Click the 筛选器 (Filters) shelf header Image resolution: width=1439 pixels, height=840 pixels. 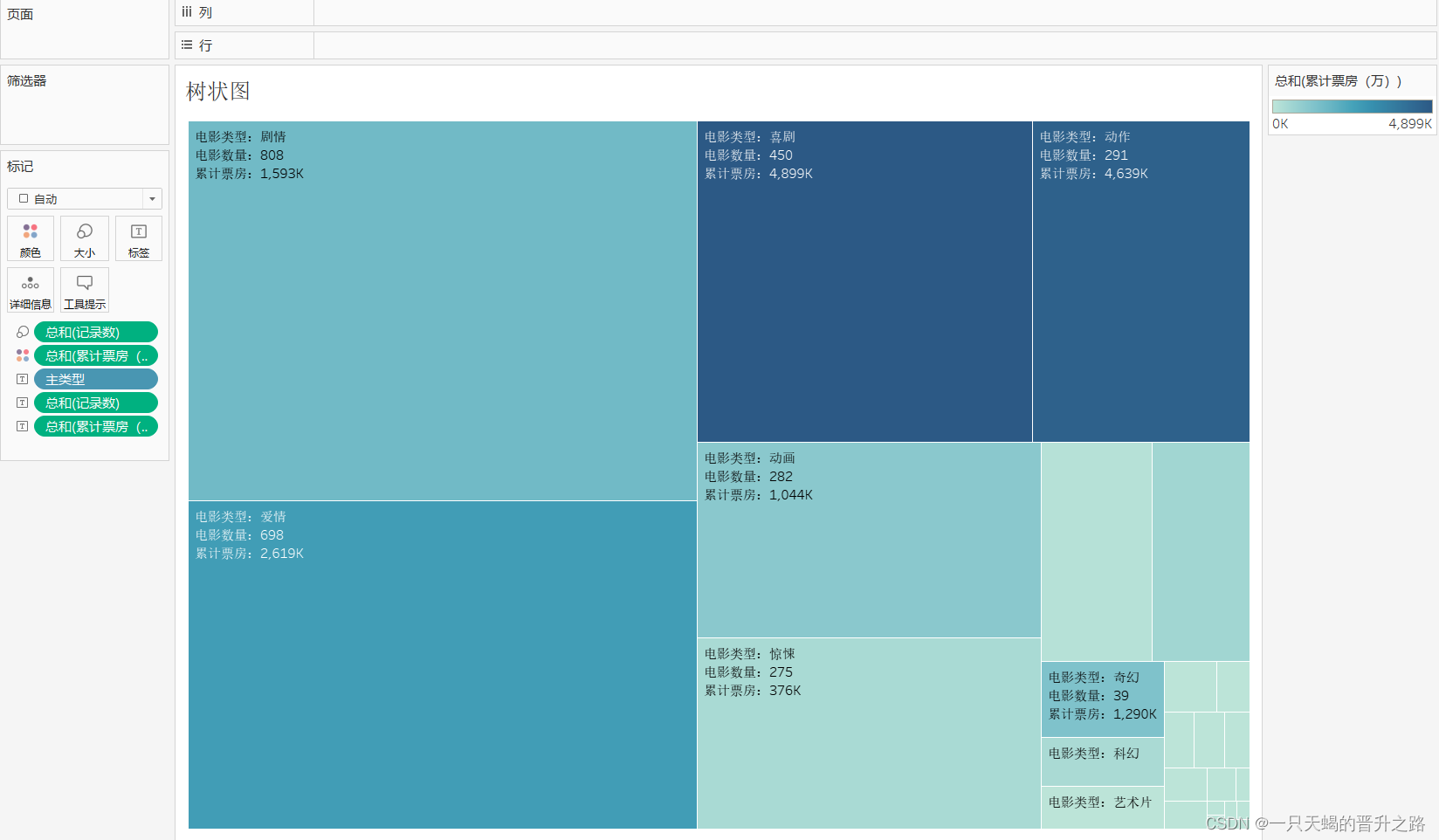point(27,80)
